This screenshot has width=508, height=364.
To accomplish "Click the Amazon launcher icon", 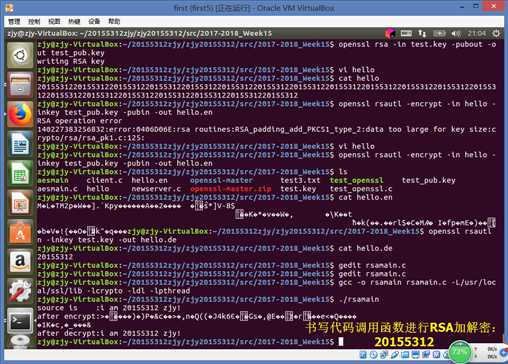I will [20, 261].
